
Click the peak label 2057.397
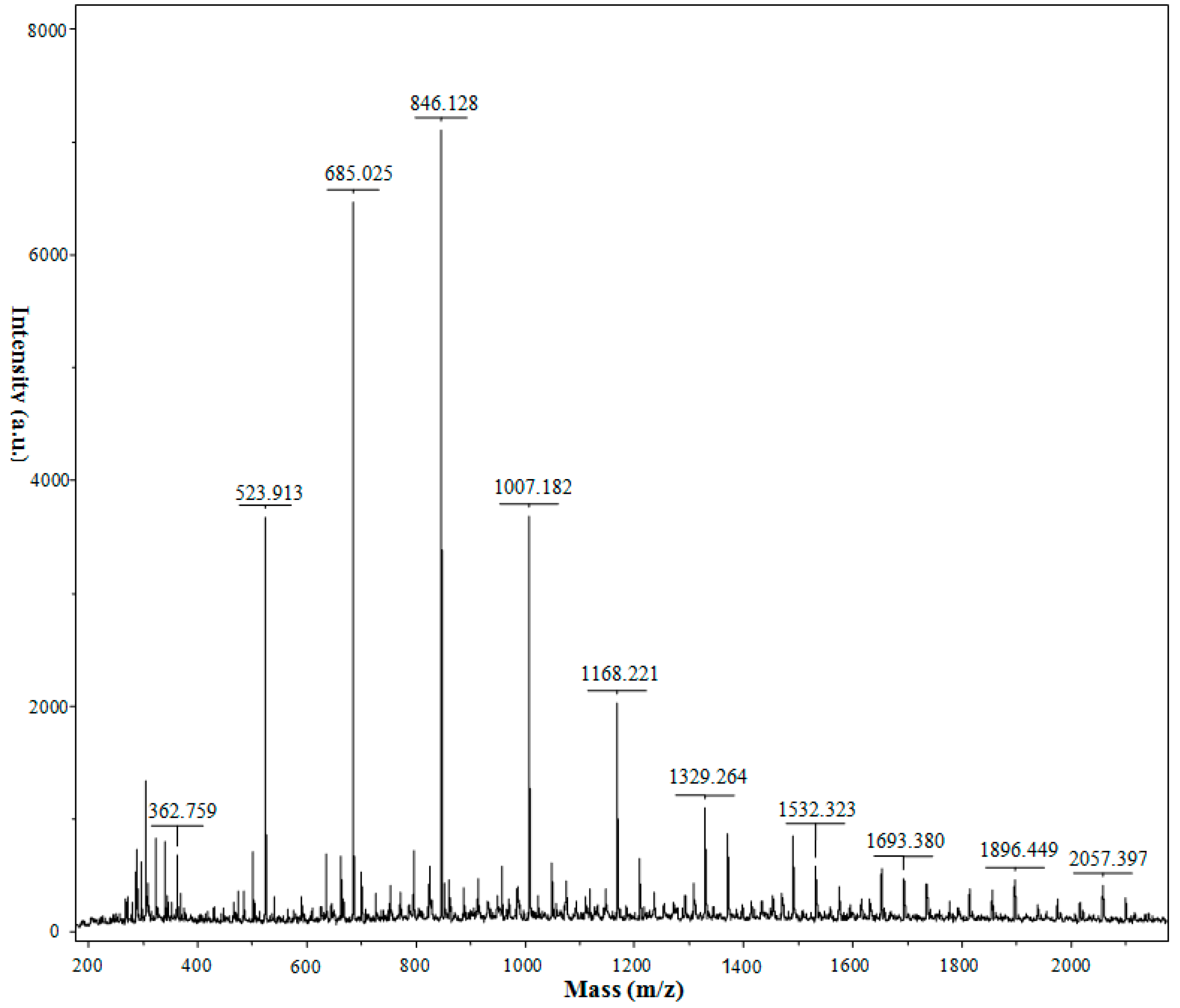[x=1108, y=858]
